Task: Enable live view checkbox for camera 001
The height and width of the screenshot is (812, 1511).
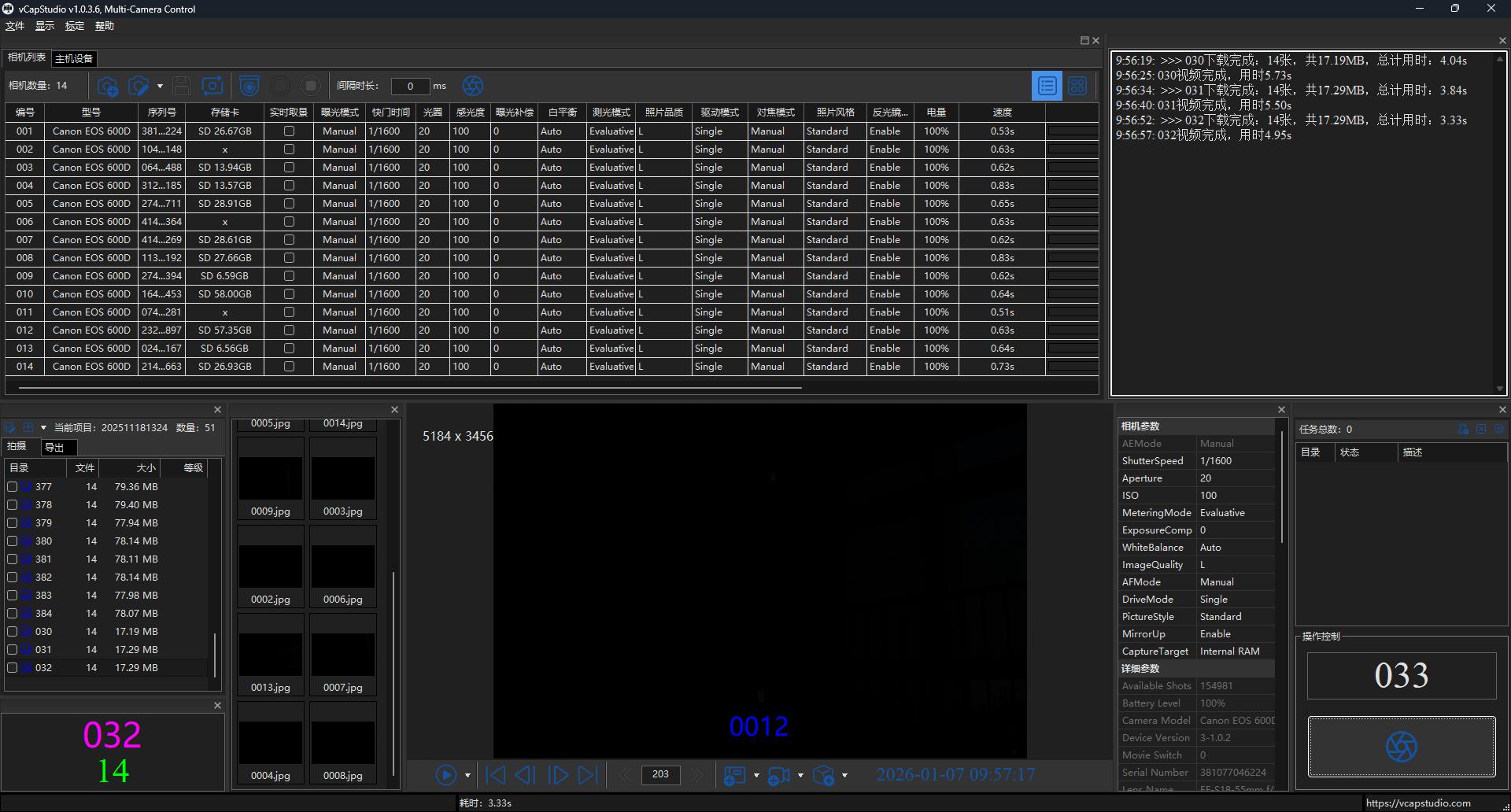Action: 289,131
